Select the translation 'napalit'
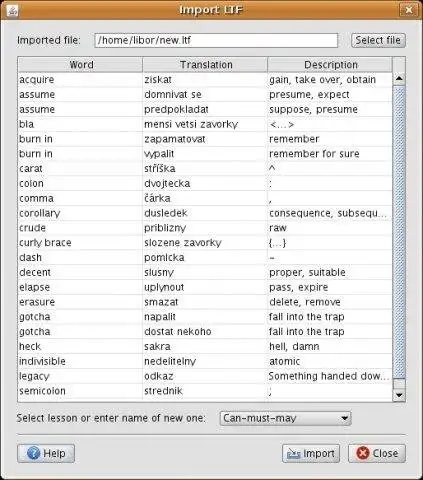Viewport: 423px width, 480px height. click(x=205, y=317)
